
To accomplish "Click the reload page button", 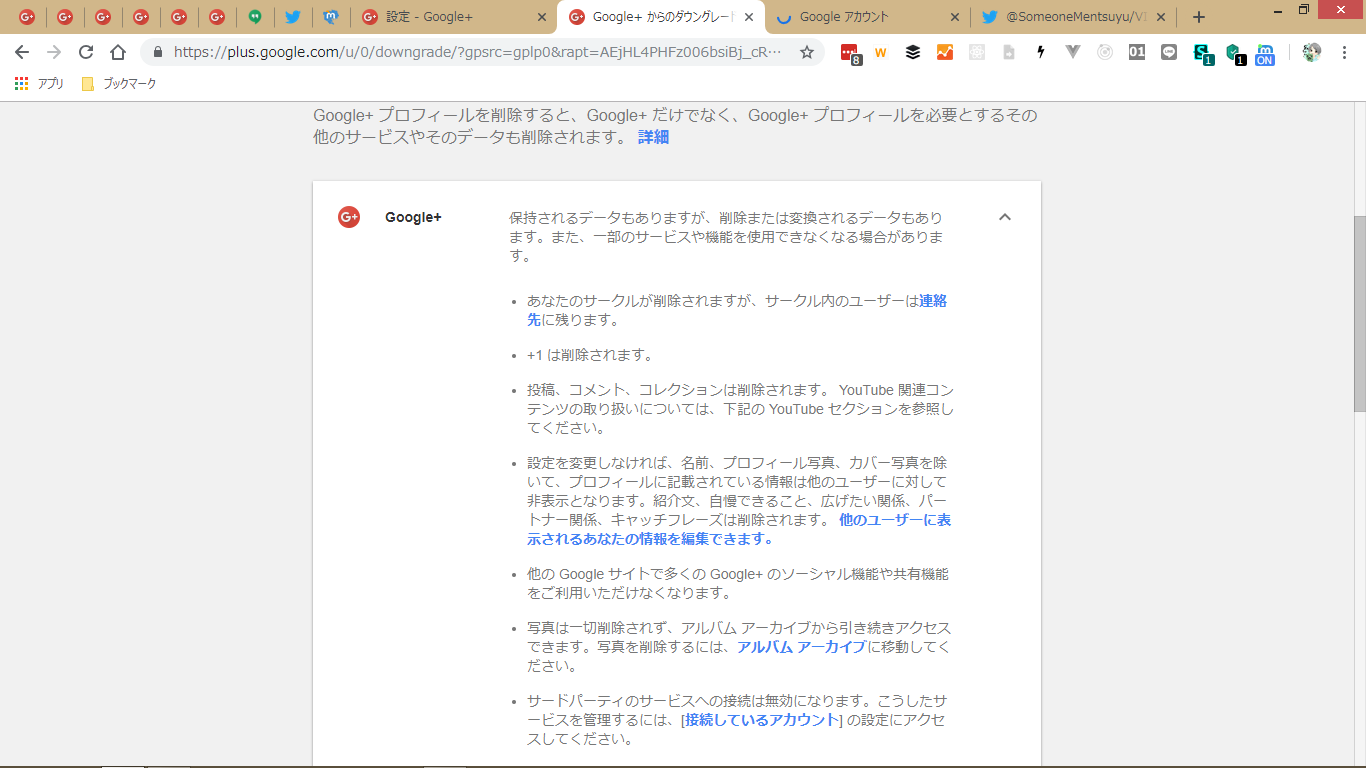I will [86, 52].
